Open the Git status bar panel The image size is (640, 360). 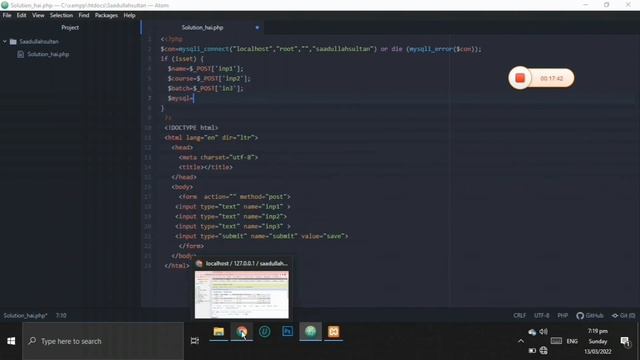623,316
